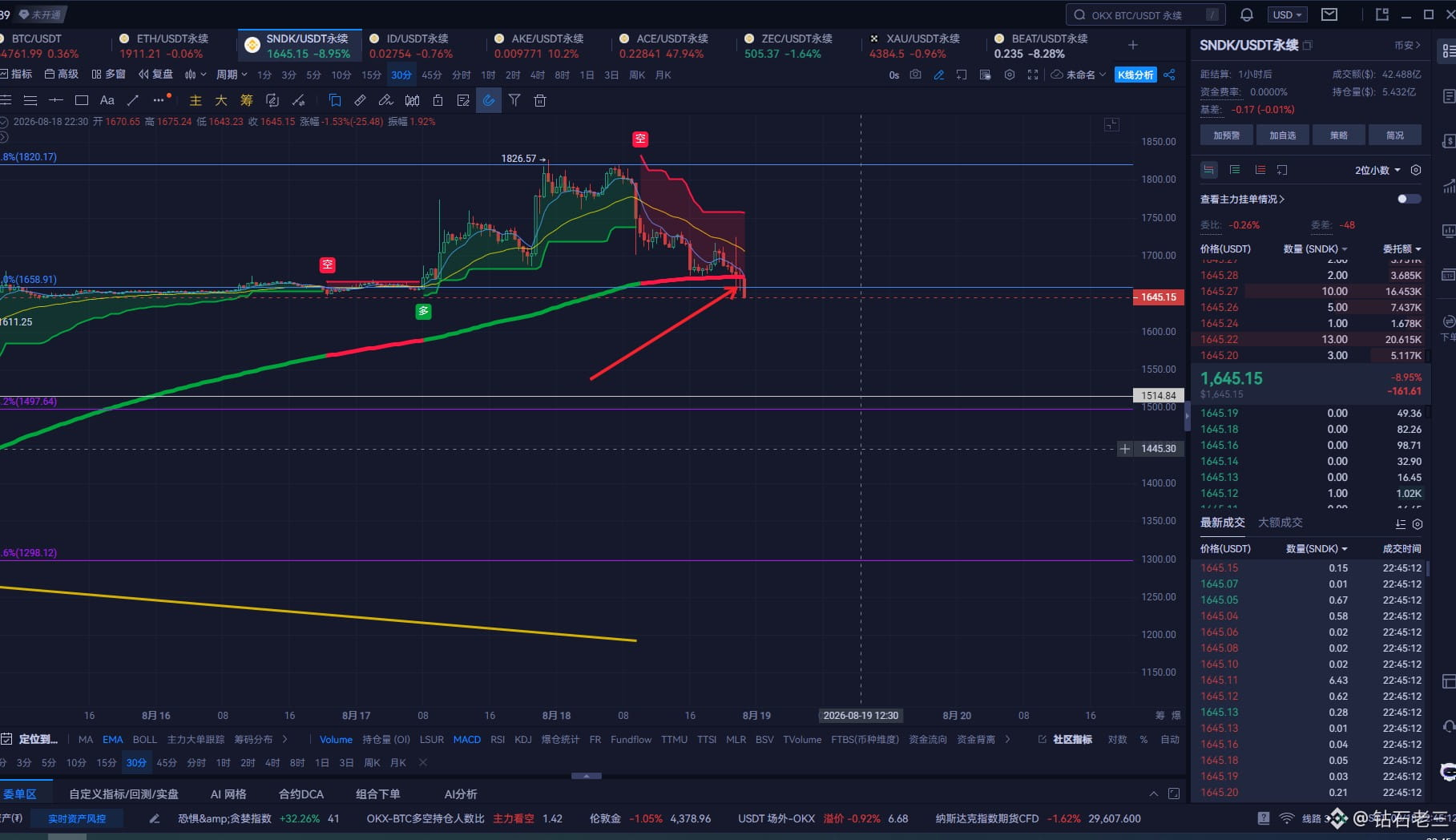Viewport: 1456px width, 840px height.
Task: Toggle MACD indicator
Action: 467,739
